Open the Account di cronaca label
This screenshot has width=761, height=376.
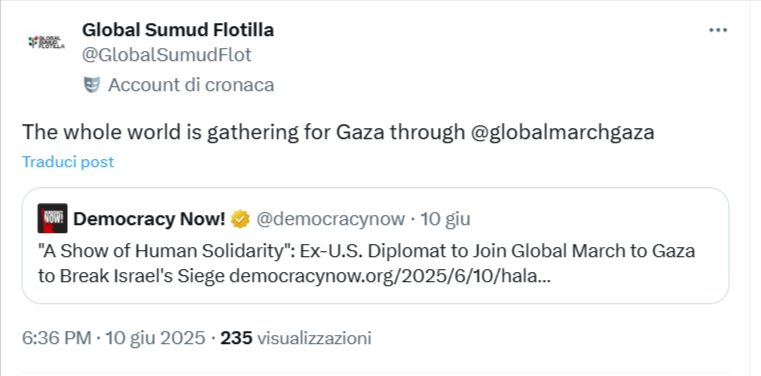191,85
